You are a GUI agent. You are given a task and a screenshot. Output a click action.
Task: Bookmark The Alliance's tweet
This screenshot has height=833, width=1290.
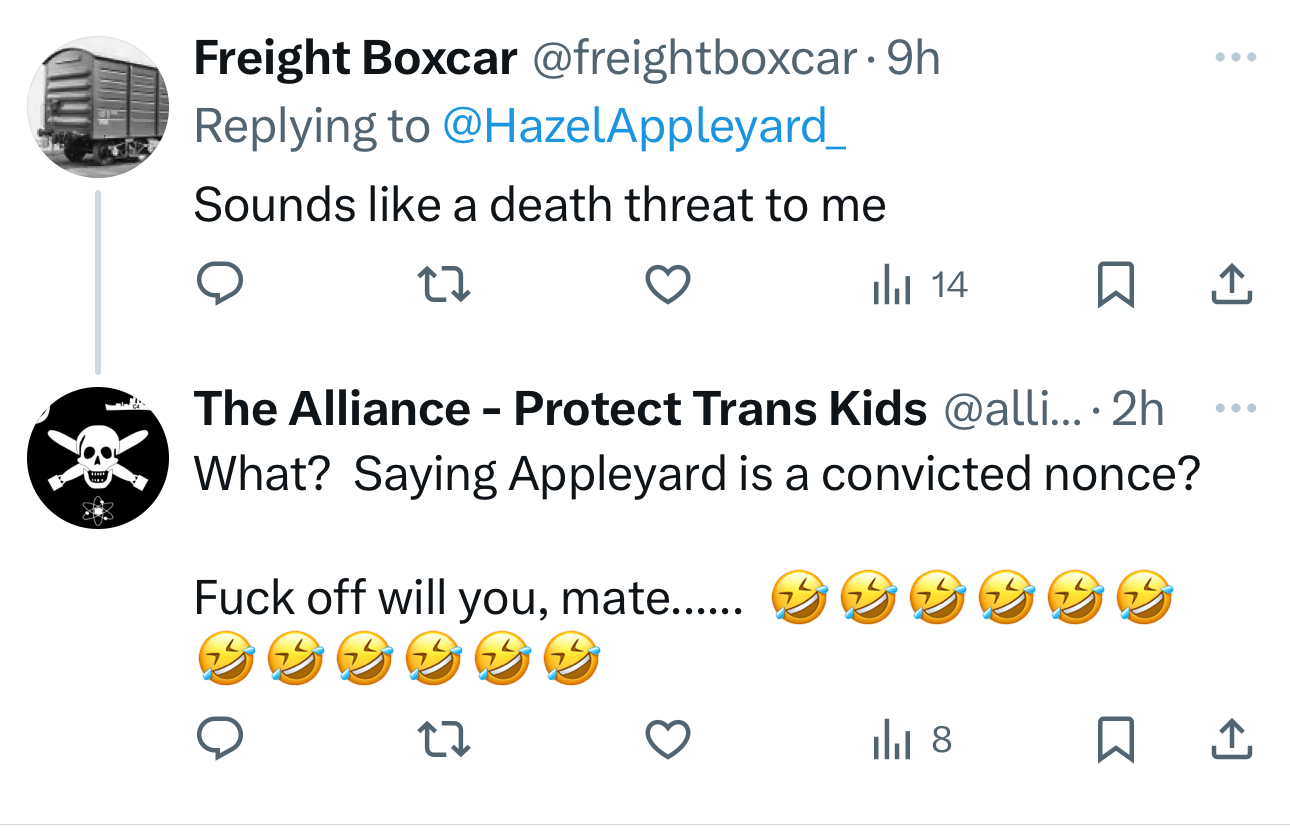[1116, 740]
